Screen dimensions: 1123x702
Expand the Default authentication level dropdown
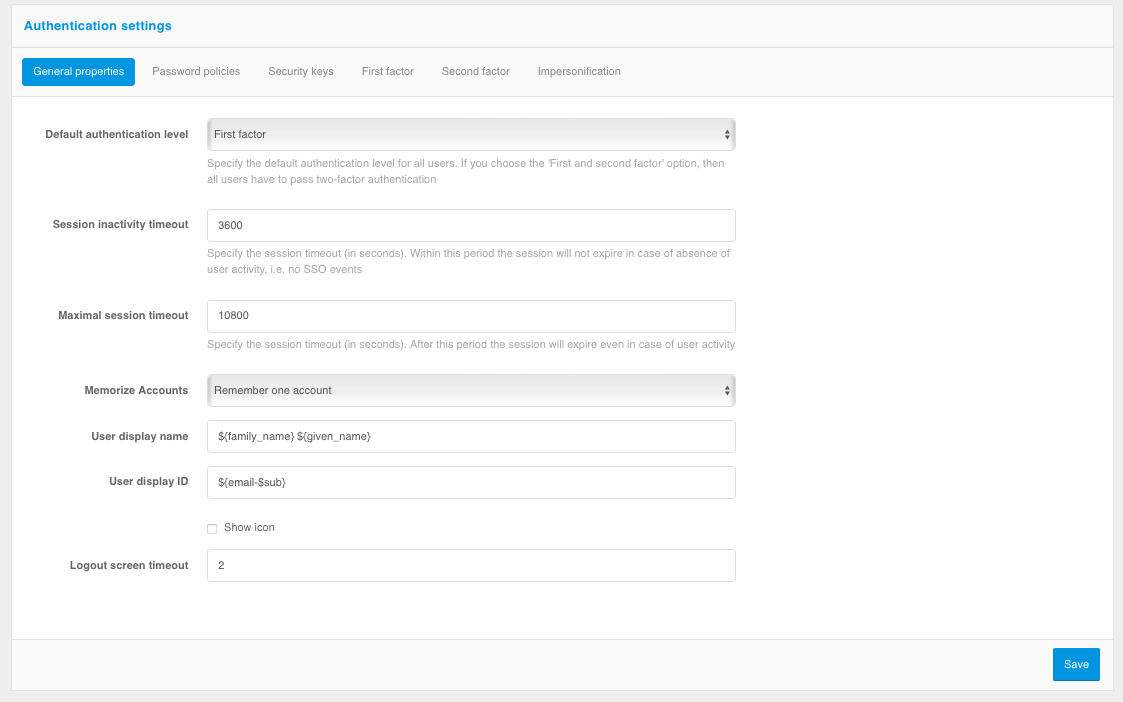click(471, 134)
